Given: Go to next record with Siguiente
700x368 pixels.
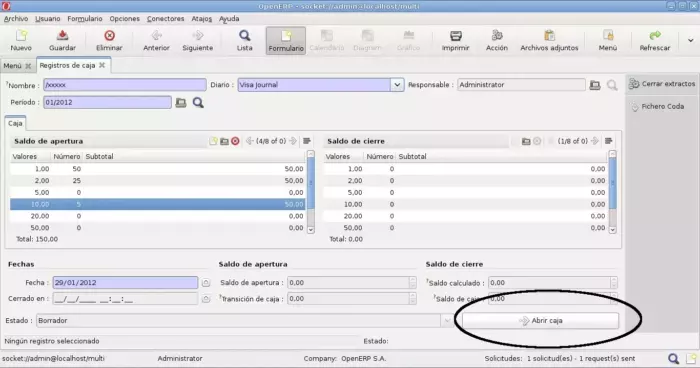Looking at the screenshot, I should (x=197, y=40).
